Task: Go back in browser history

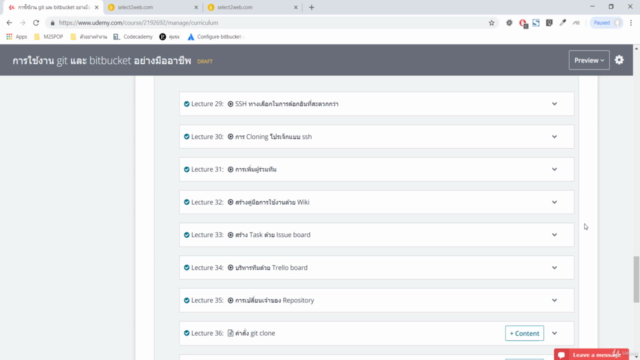Action: [9, 23]
